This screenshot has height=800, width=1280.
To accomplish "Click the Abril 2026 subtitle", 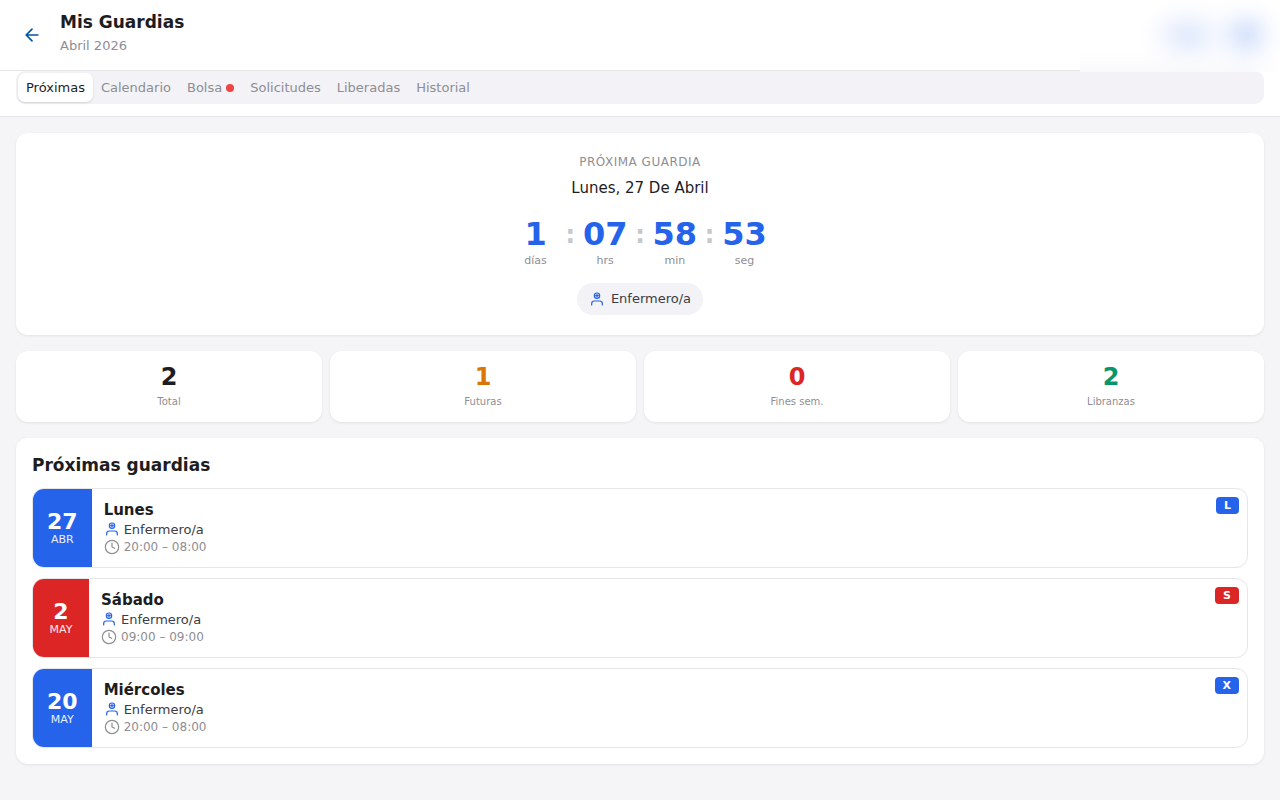I will click(x=93, y=46).
